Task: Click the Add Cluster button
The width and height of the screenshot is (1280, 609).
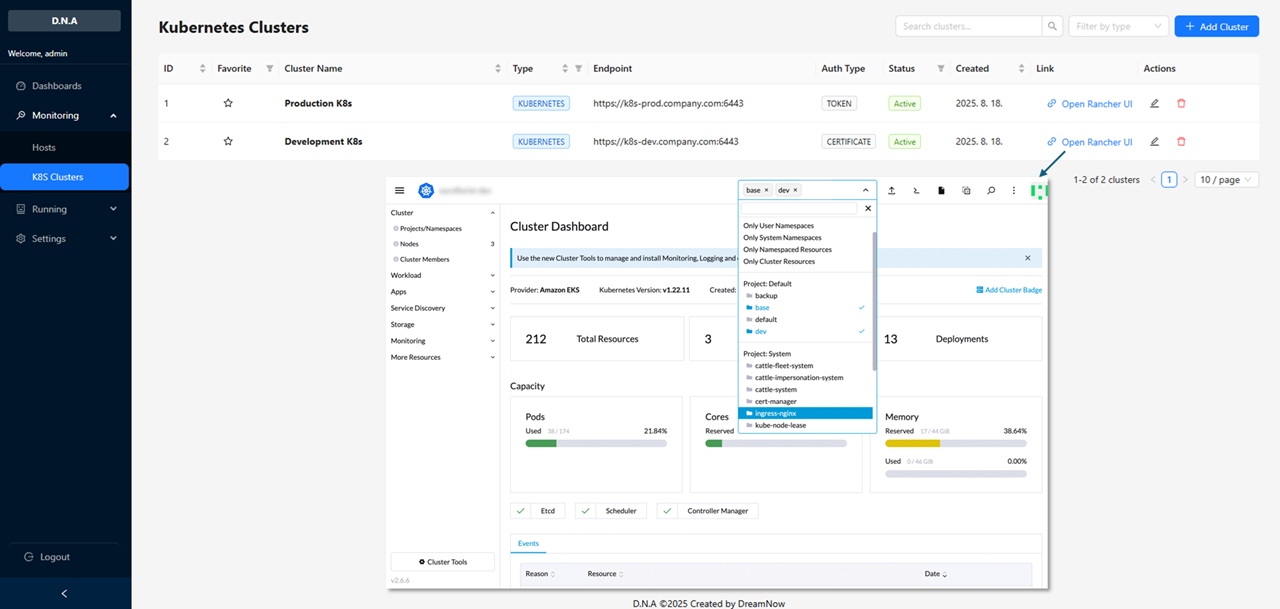Action: tap(1216, 25)
